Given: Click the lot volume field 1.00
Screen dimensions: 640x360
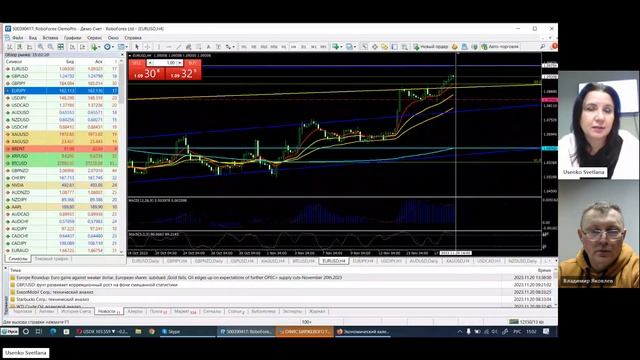Looking at the screenshot, I should pyautogui.click(x=166, y=63).
